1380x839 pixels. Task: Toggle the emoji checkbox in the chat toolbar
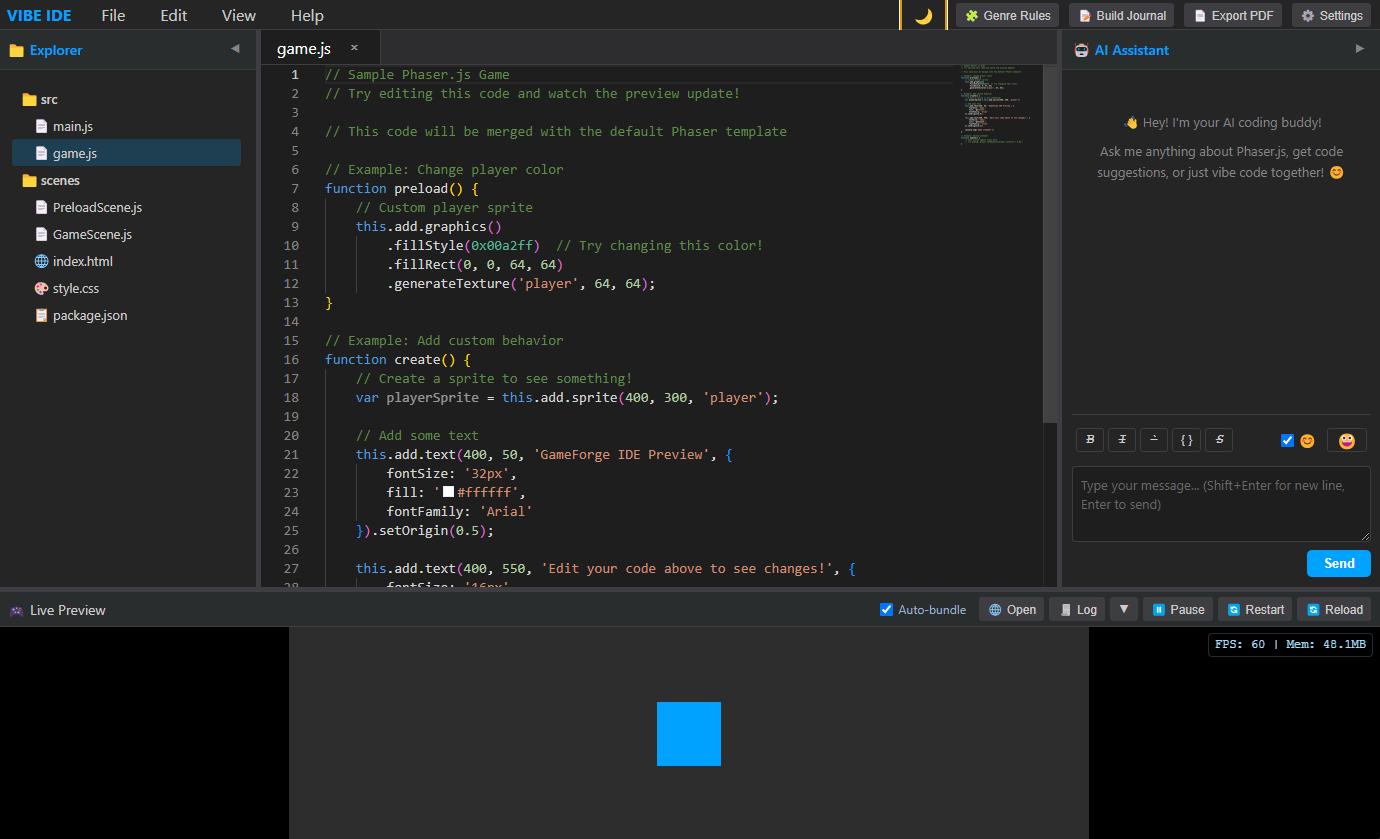point(1287,441)
